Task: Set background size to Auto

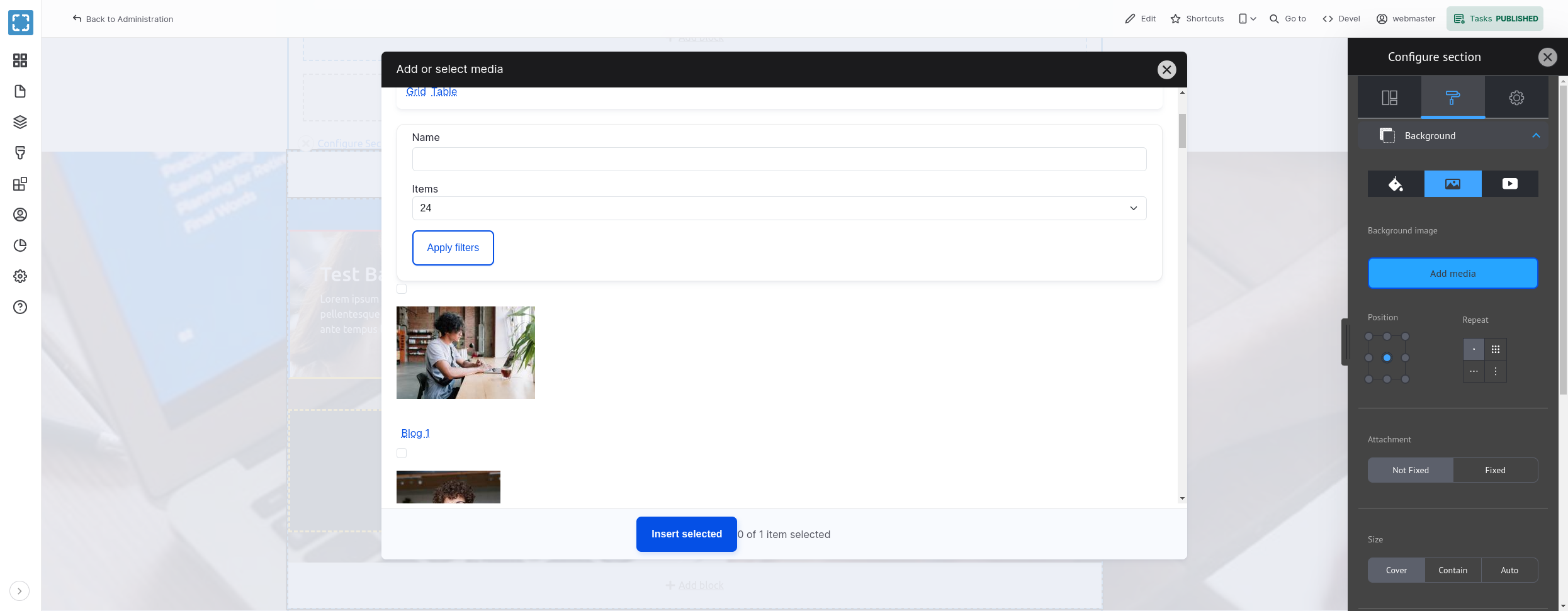Action: pyautogui.click(x=1509, y=570)
